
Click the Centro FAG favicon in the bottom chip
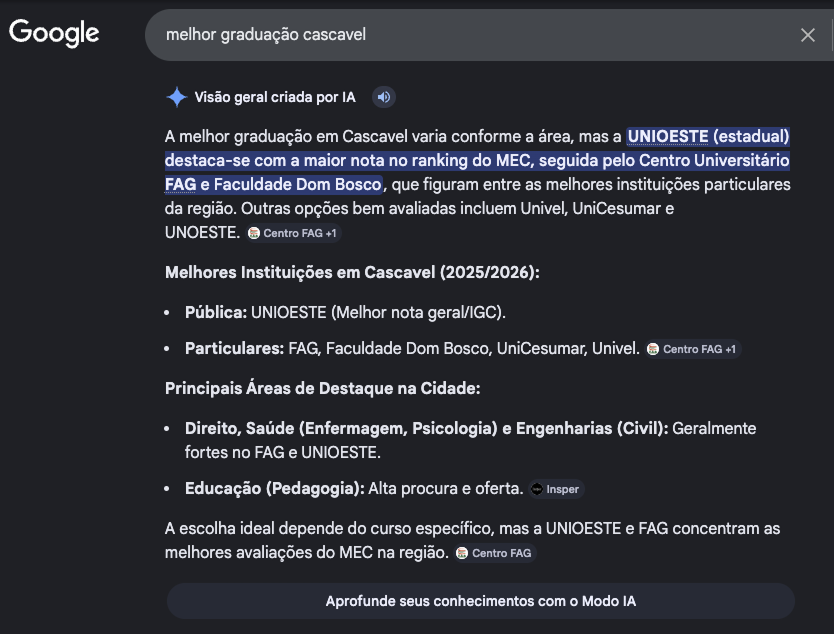[462, 552]
